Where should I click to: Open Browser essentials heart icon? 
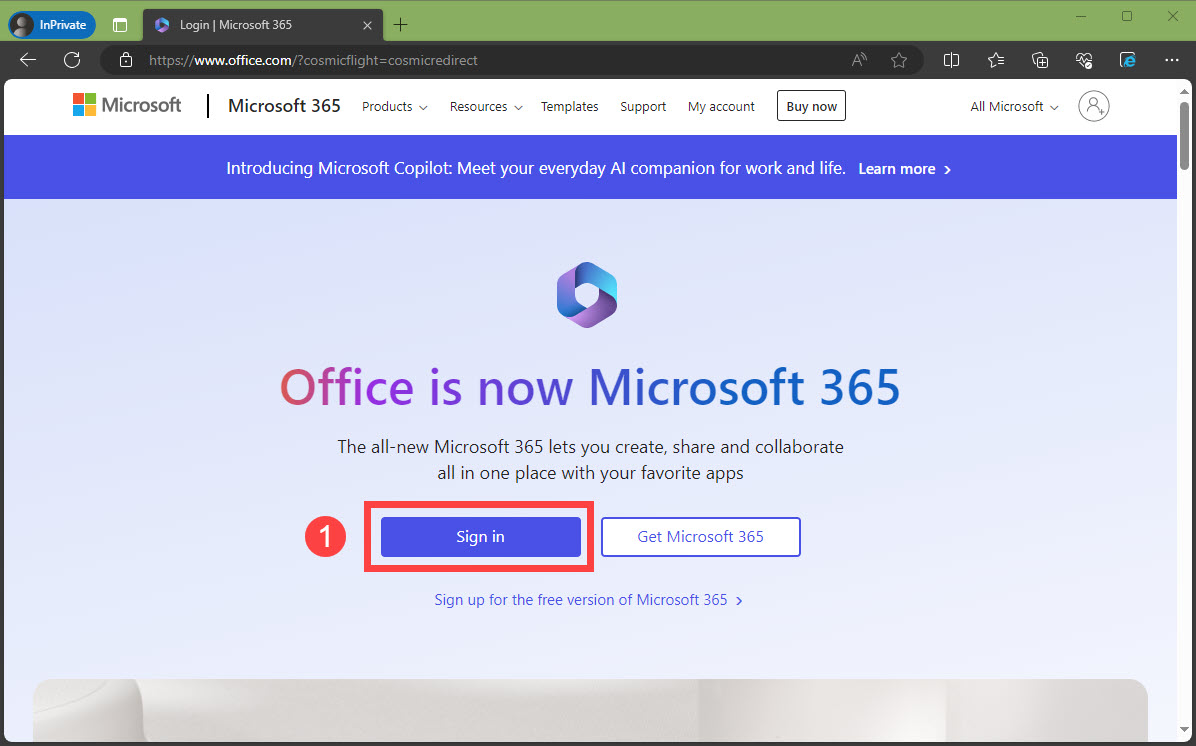point(1084,60)
